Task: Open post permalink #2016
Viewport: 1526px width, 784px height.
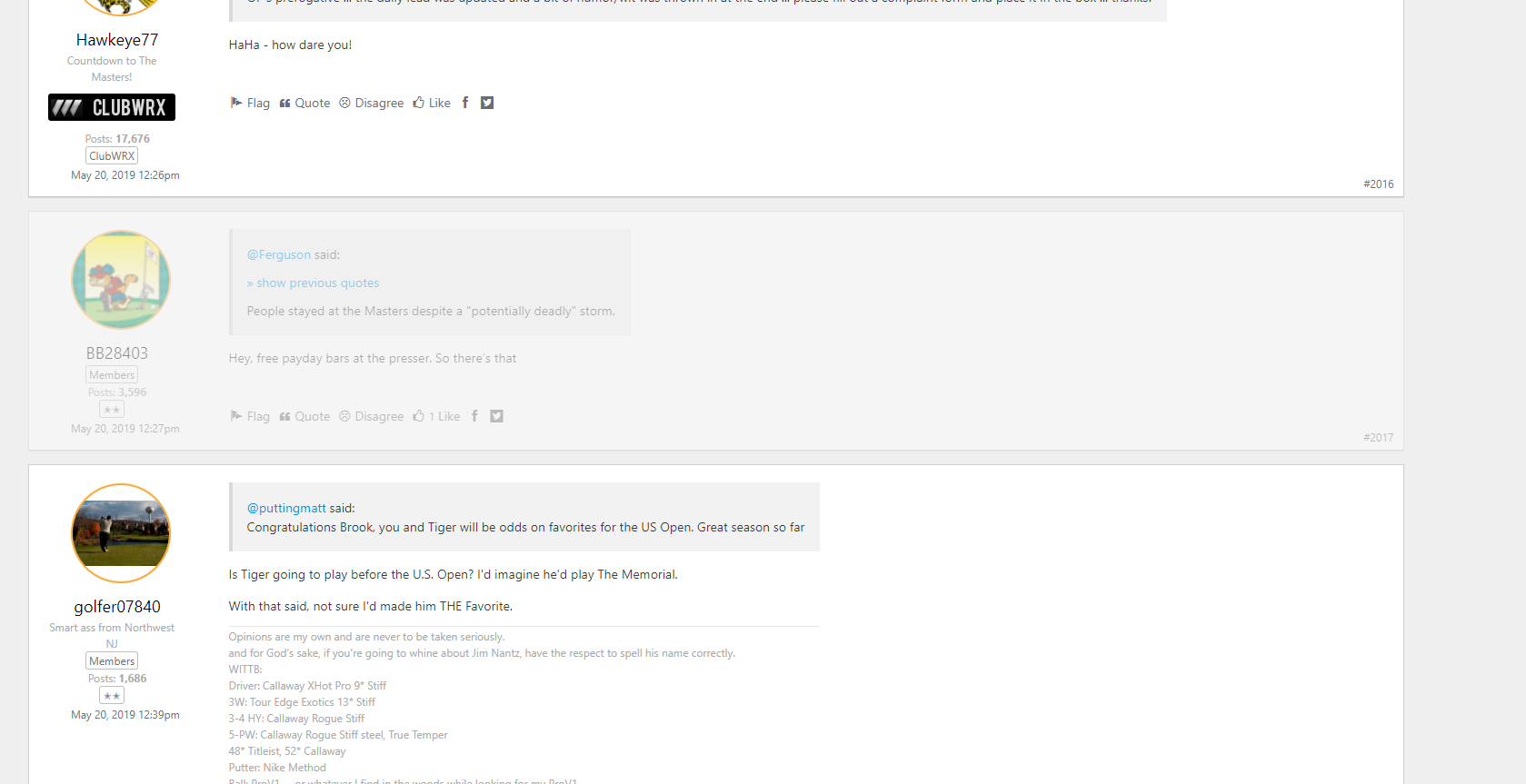Action: tap(1378, 184)
